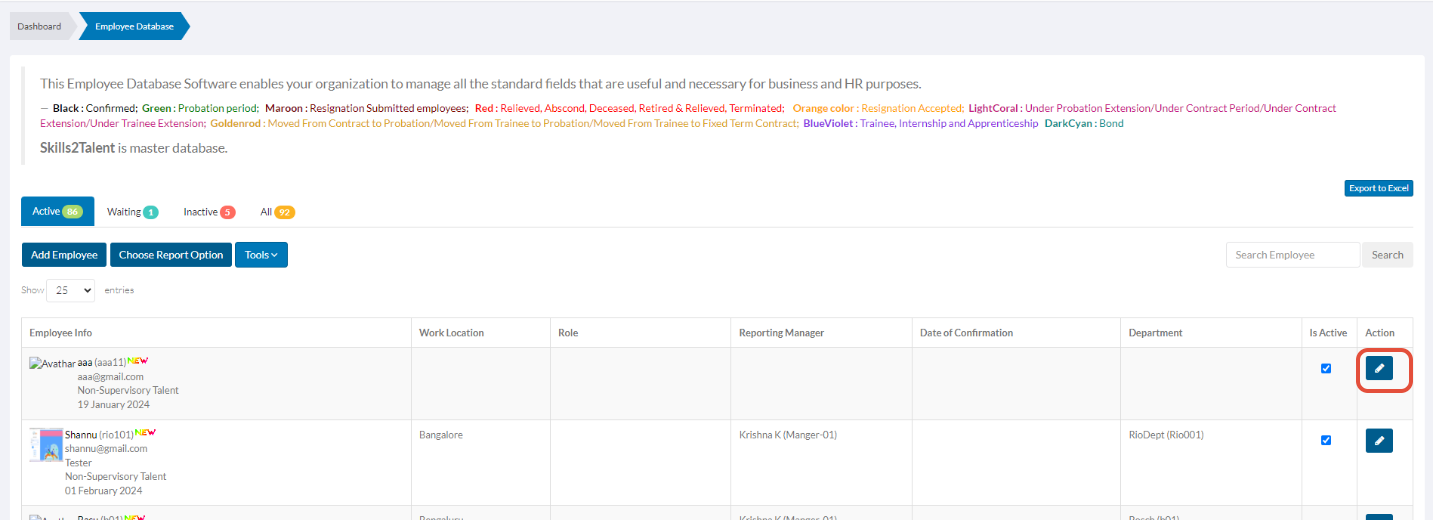The height and width of the screenshot is (520, 1433).
Task: Switch to the Waiting tab
Action: click(x=132, y=212)
